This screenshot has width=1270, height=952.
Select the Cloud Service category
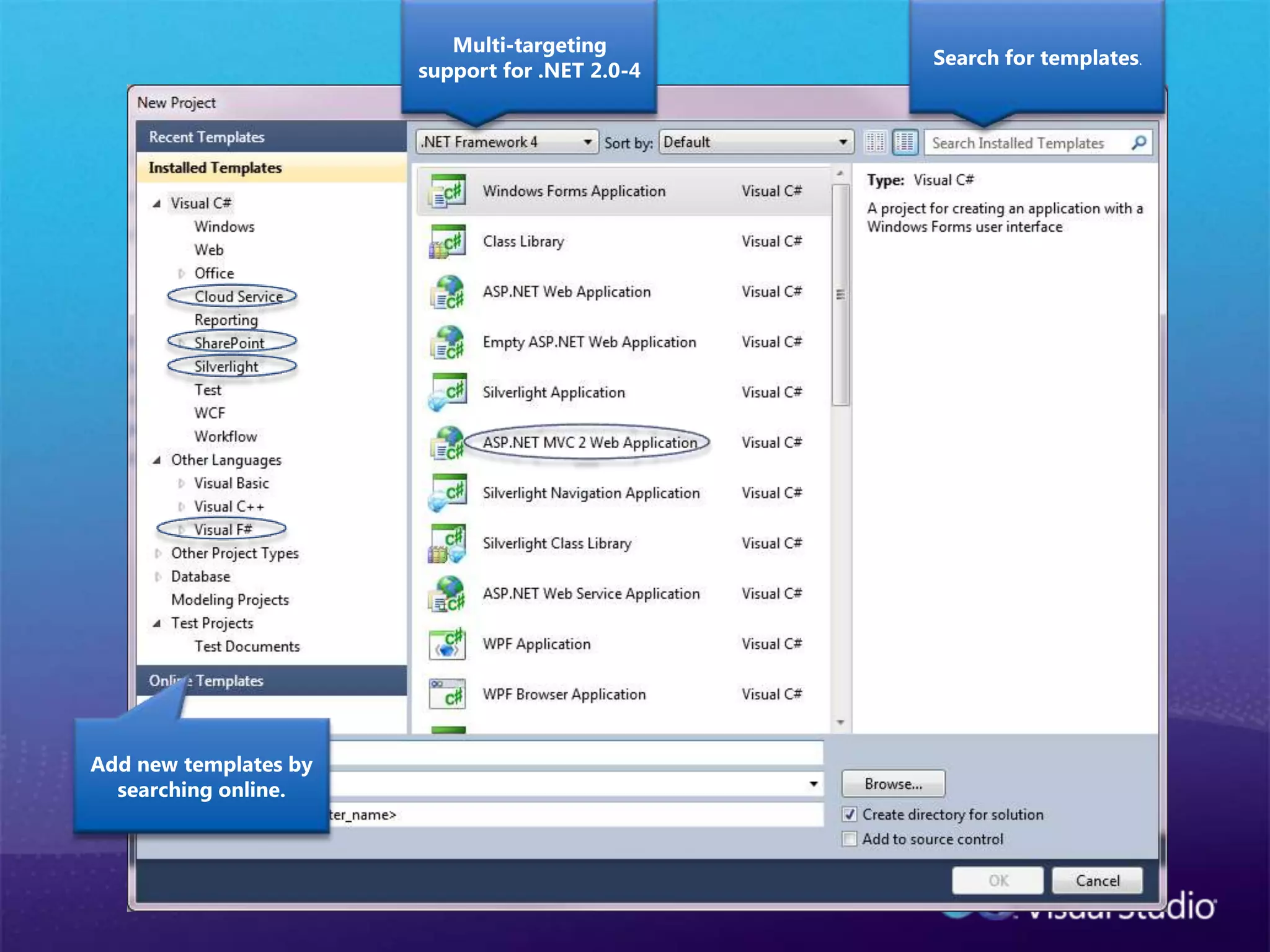[x=239, y=297]
